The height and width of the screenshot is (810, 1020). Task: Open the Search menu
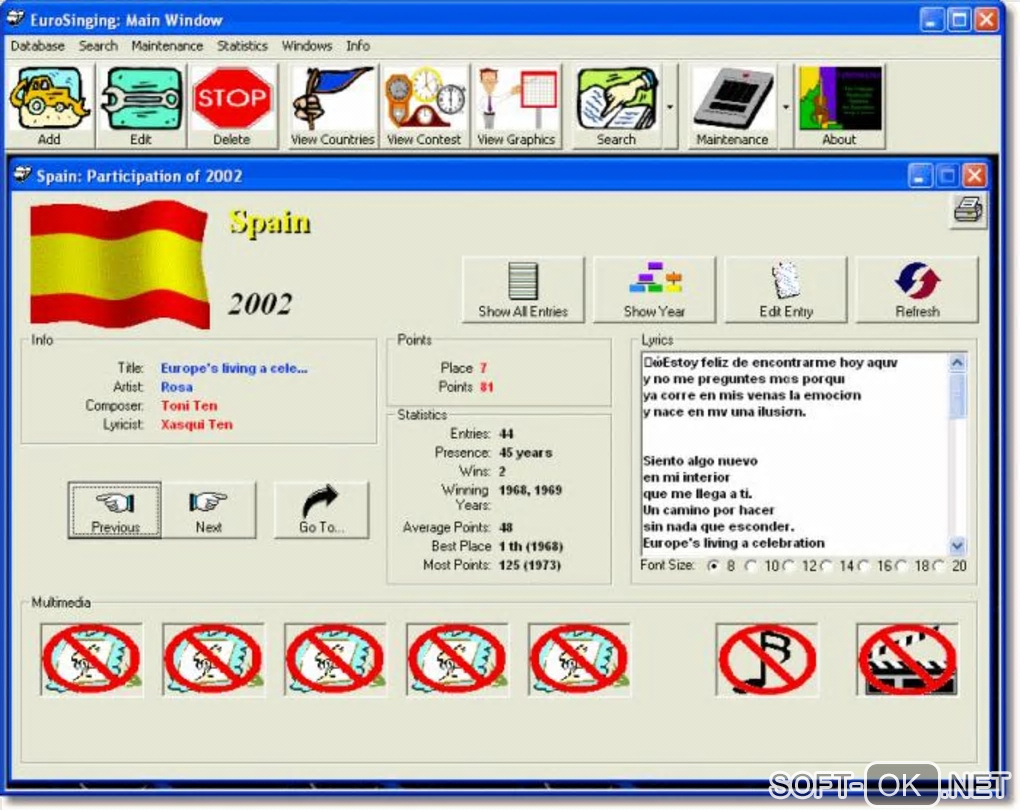click(98, 46)
